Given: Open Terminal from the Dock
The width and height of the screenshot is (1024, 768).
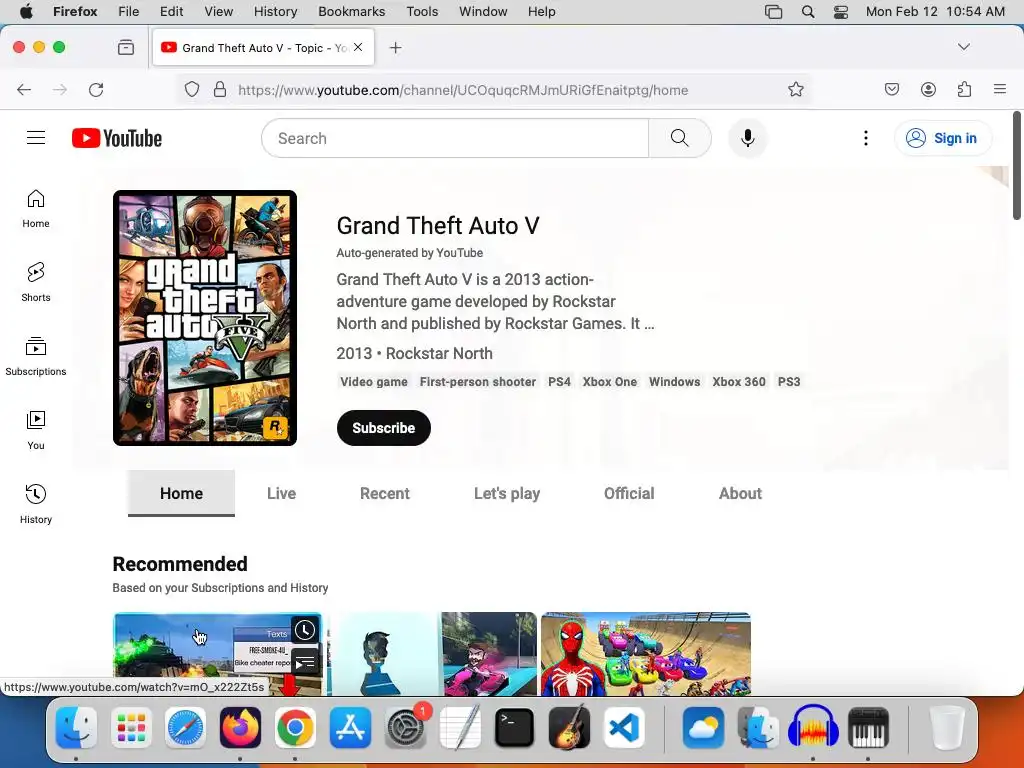Looking at the screenshot, I should [x=514, y=728].
